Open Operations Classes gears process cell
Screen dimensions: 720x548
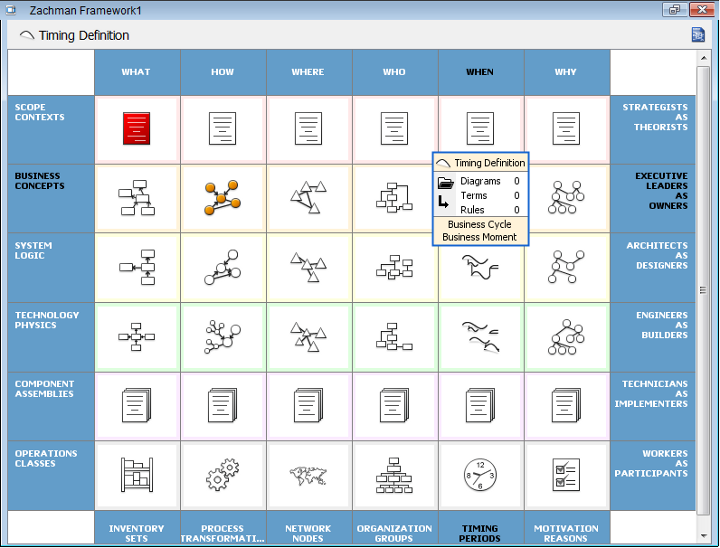(x=222, y=475)
